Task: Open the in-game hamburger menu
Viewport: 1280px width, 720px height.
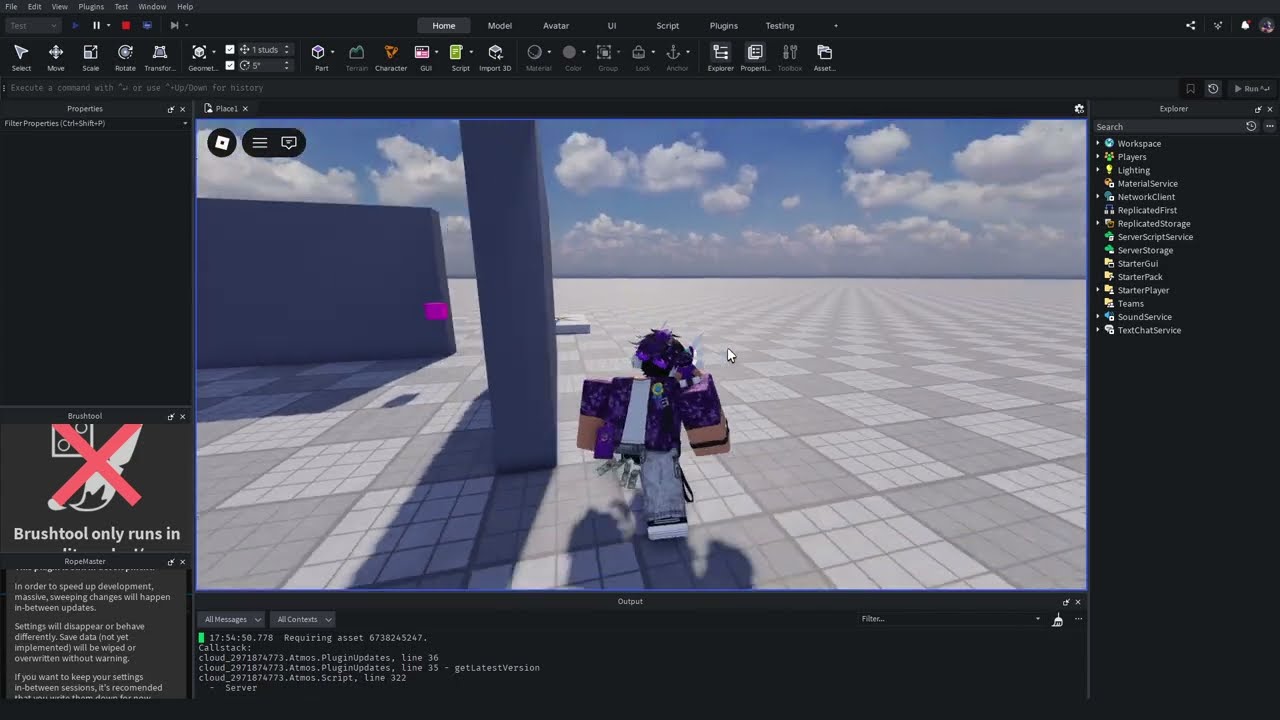Action: point(259,143)
